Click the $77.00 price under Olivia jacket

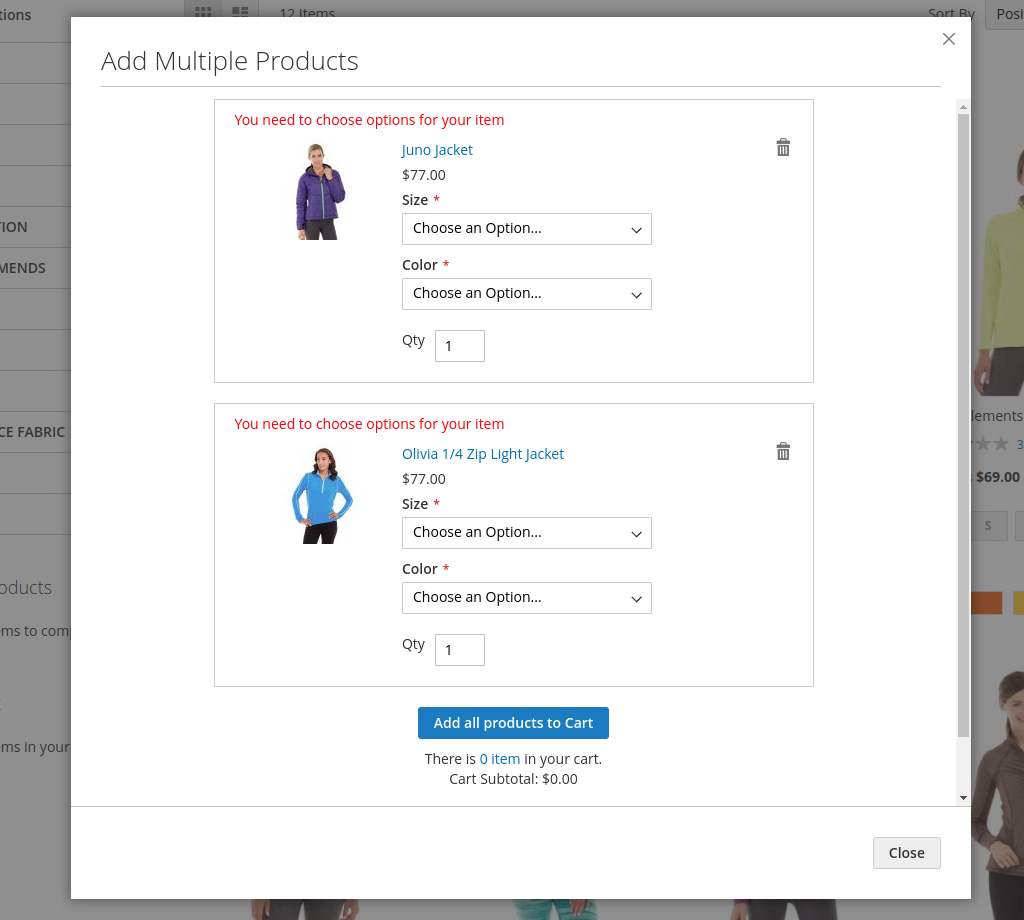coord(424,479)
